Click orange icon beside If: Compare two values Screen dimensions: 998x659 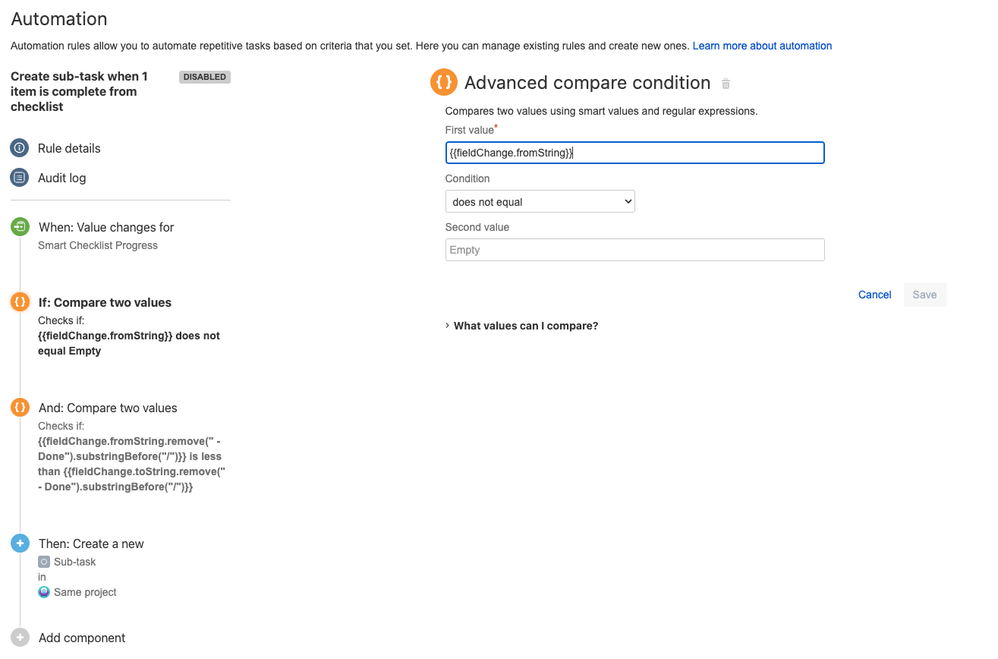(20, 302)
